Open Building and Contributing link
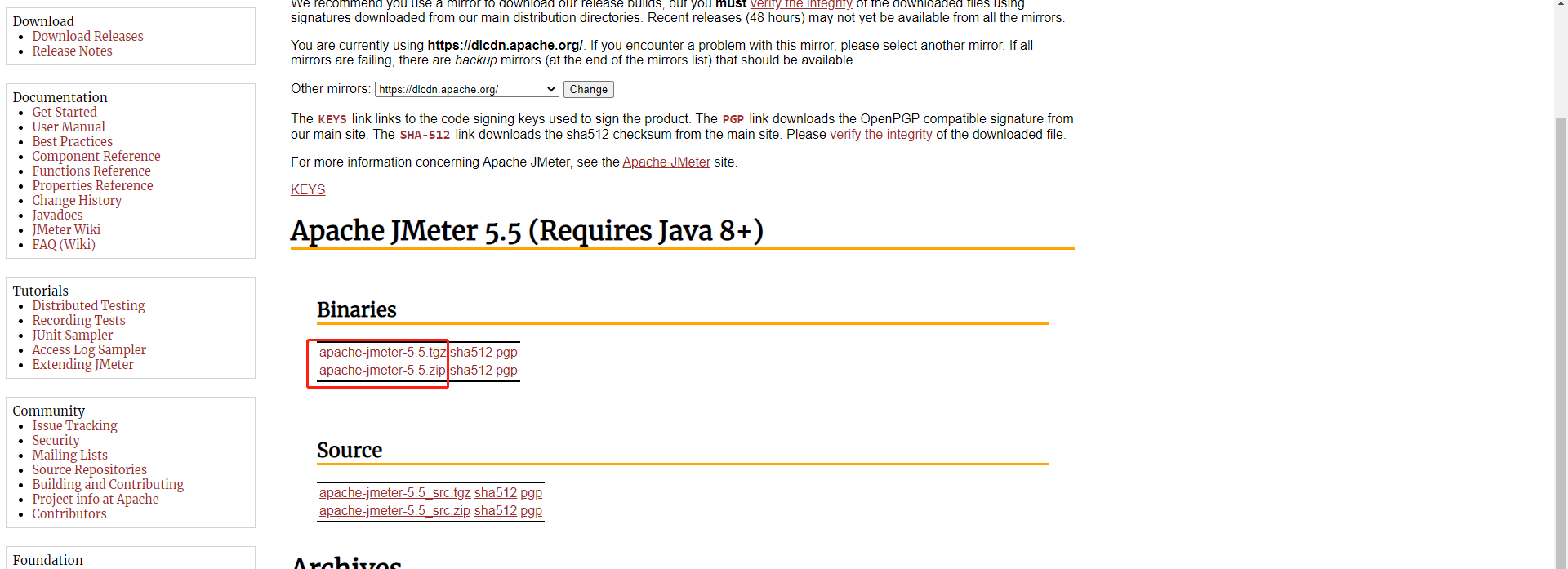Screen dimensions: 1568x569 point(108,484)
